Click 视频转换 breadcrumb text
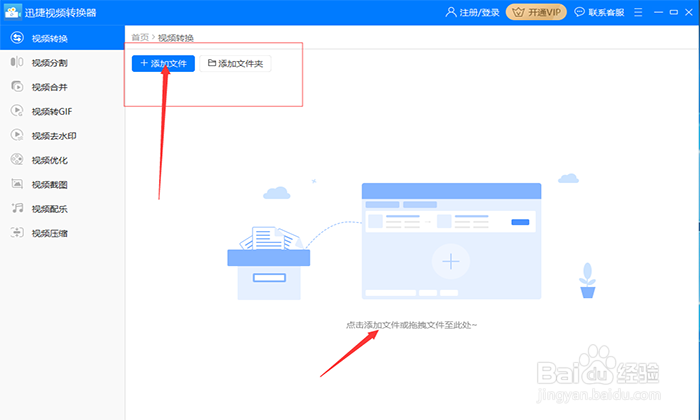The image size is (700, 420). click(176, 38)
